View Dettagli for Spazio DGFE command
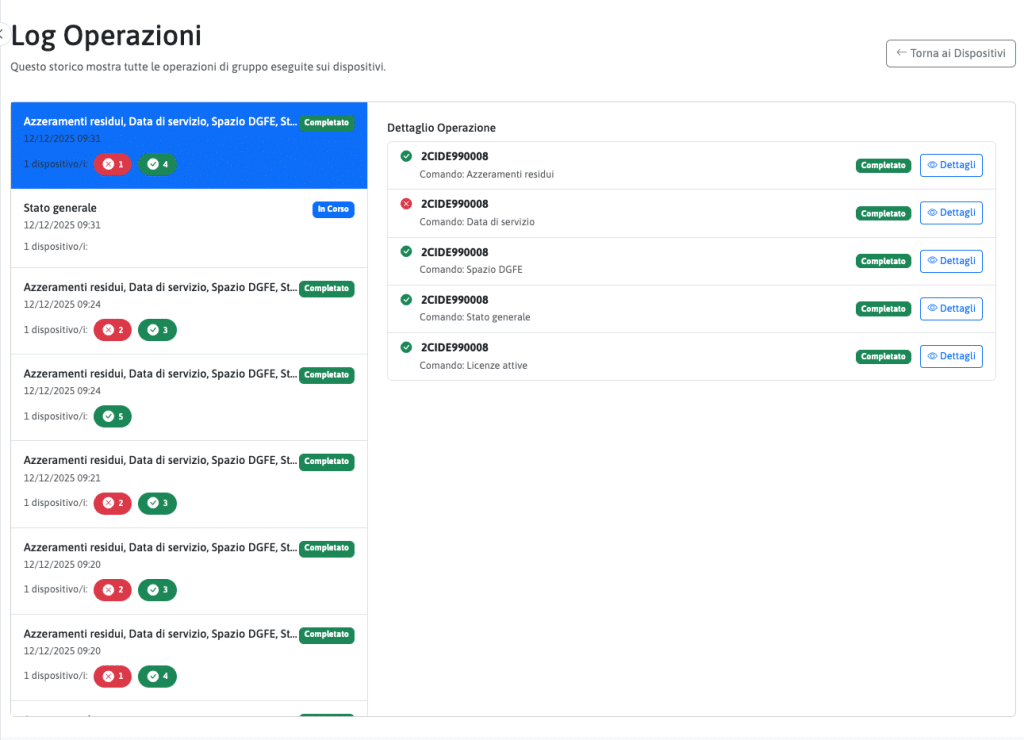 950,261
